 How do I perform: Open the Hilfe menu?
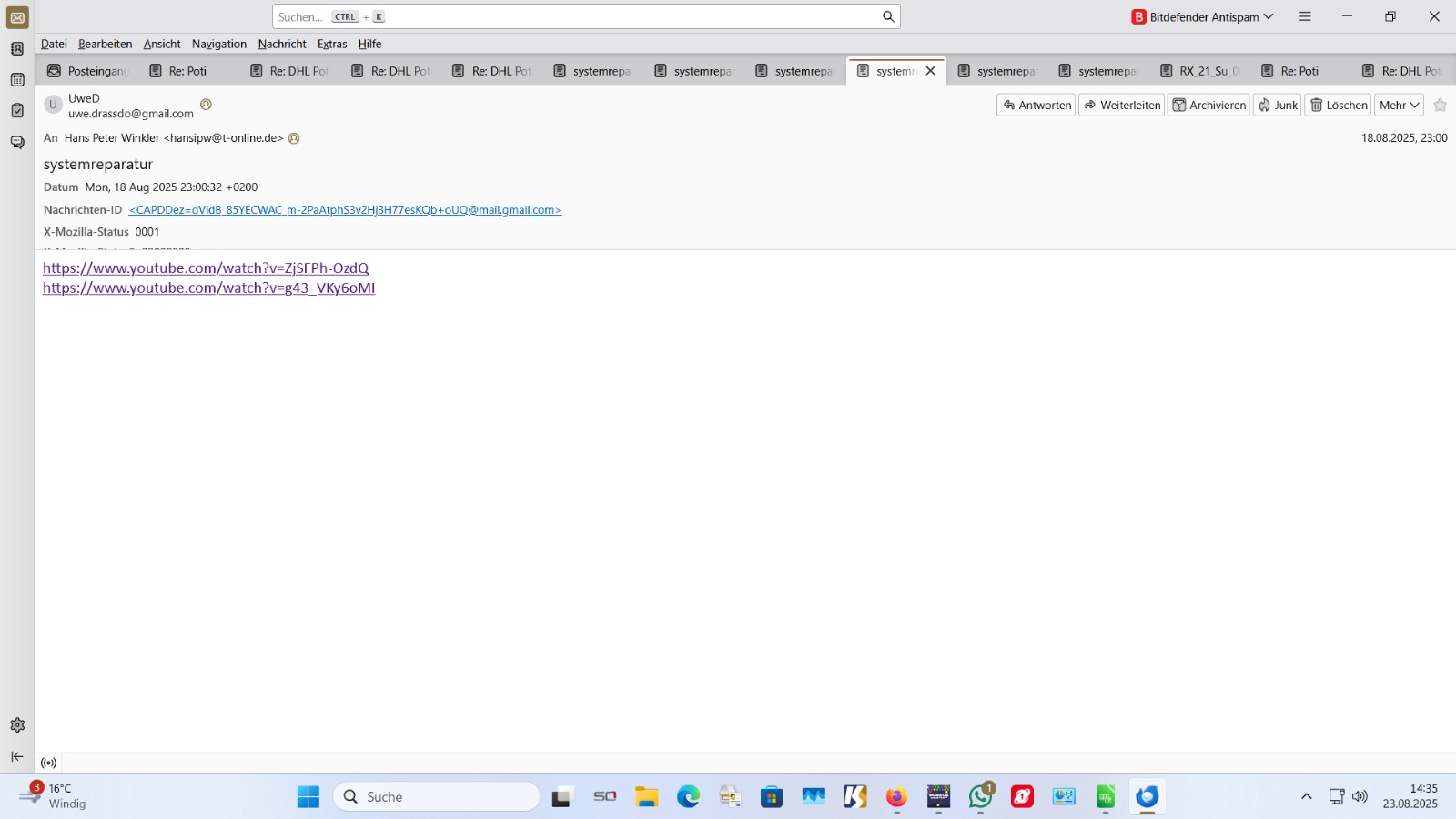point(369,44)
